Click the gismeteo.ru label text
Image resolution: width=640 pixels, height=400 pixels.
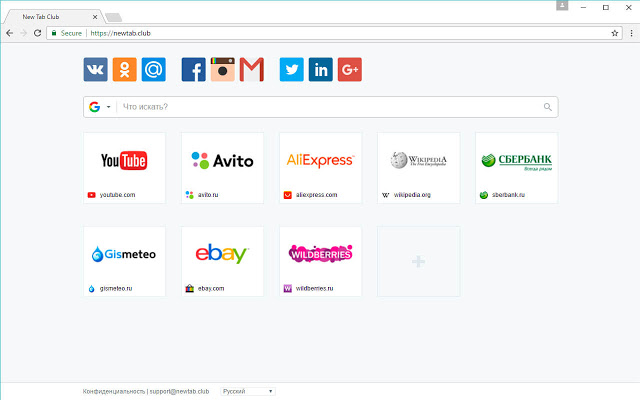[x=116, y=289]
